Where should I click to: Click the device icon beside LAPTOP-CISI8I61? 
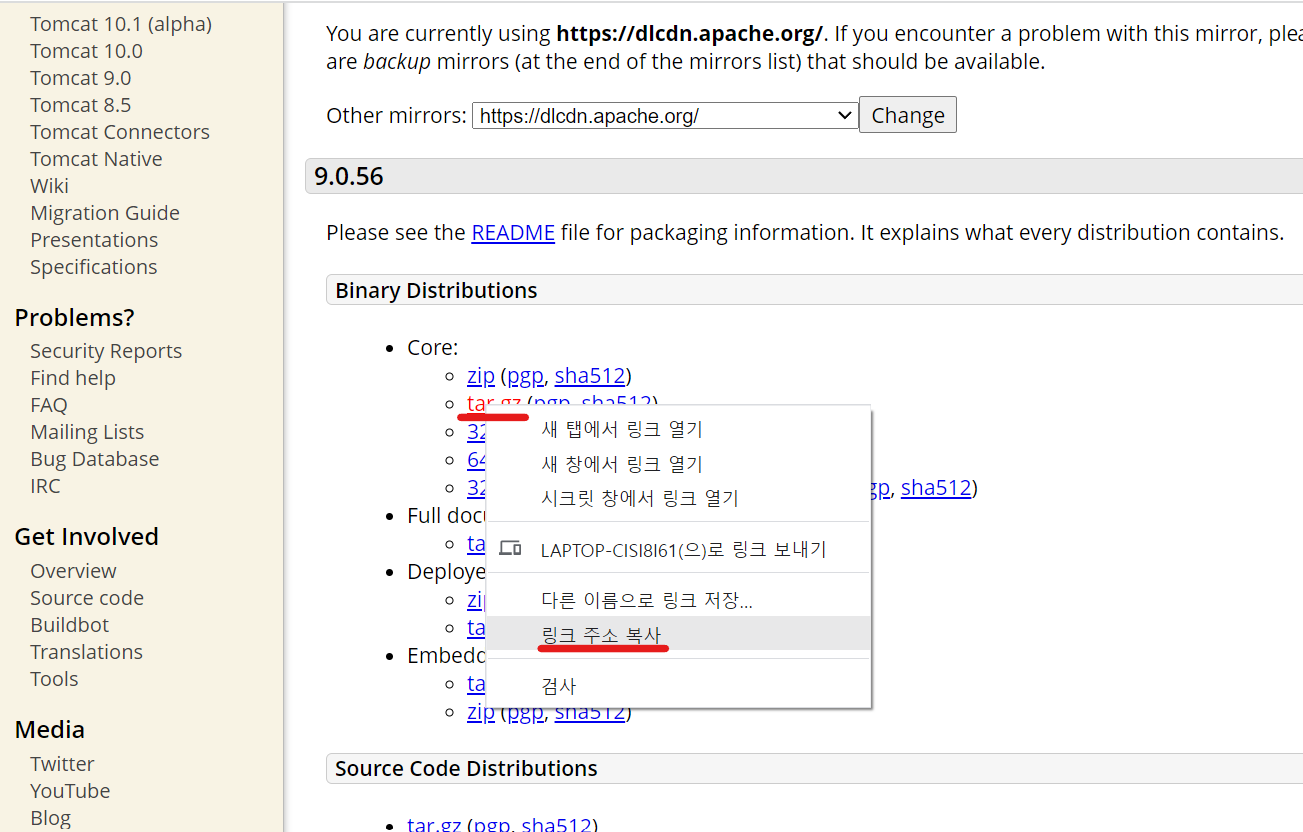[510, 548]
